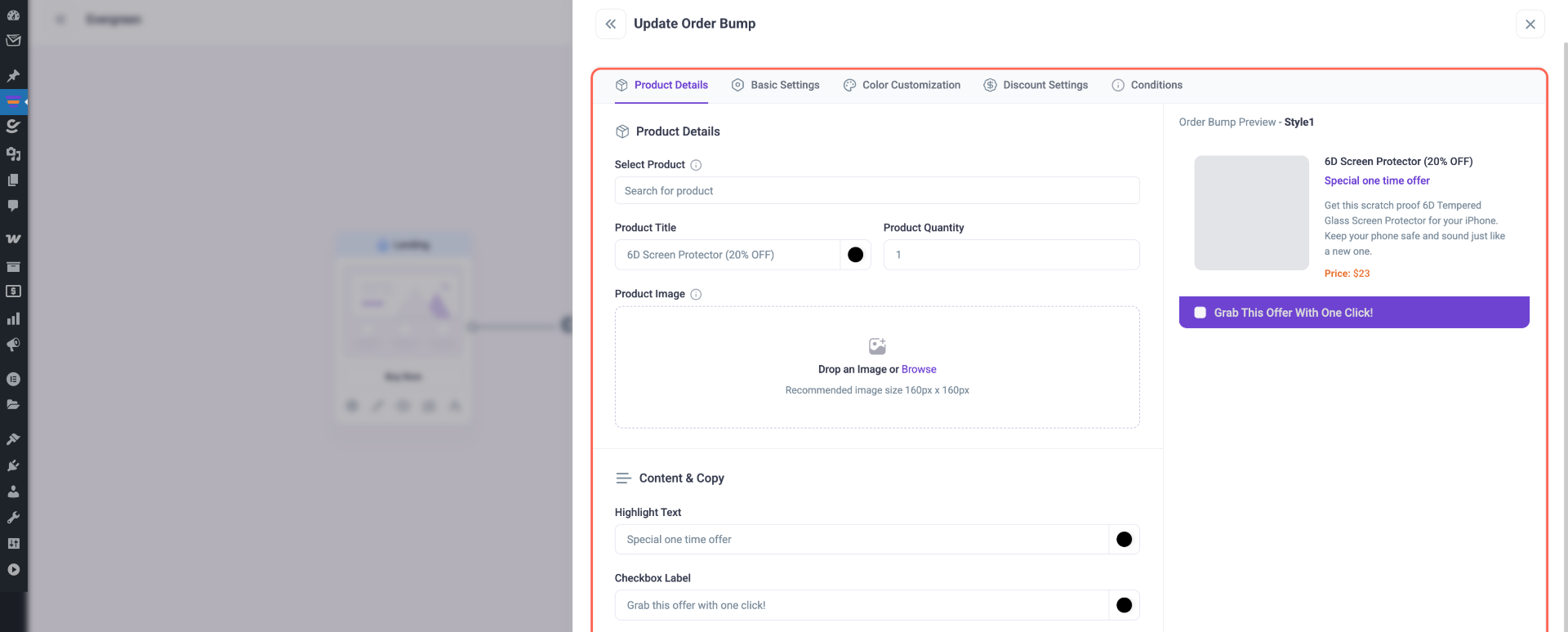Open Media library icon in sidebar
The height and width of the screenshot is (632, 1568).
click(13, 154)
